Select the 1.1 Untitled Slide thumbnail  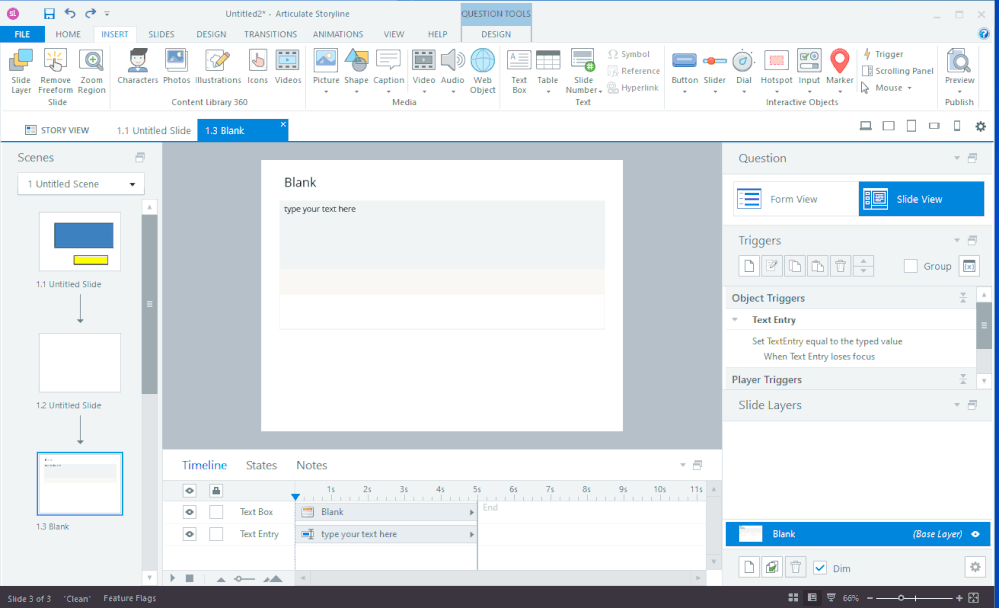(80, 241)
